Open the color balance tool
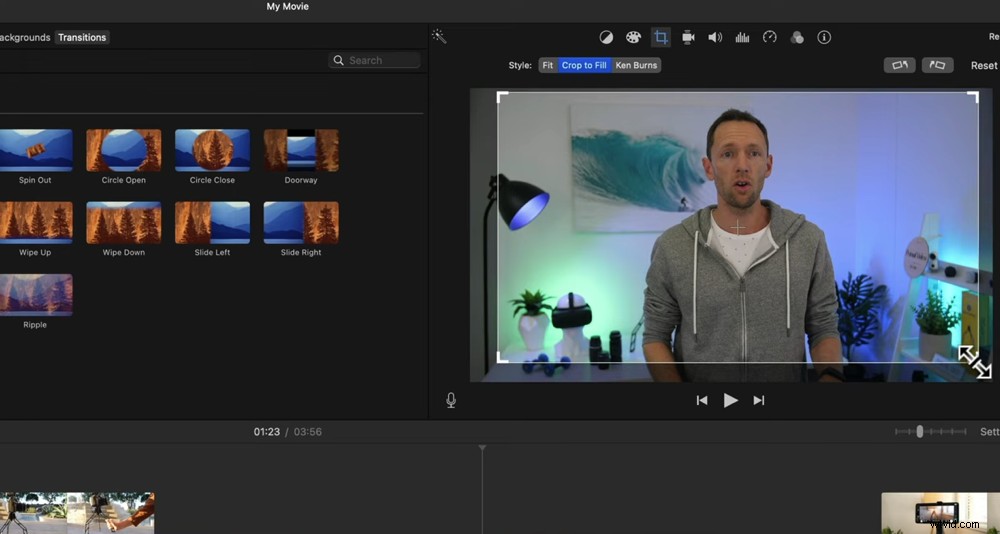Image resolution: width=1000 pixels, height=534 pixels. pyautogui.click(x=606, y=37)
